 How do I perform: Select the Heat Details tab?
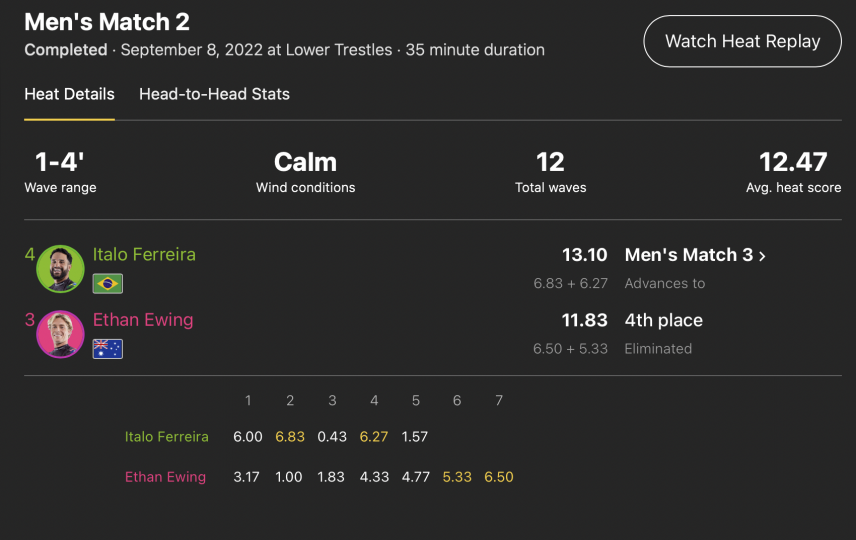[x=69, y=94]
